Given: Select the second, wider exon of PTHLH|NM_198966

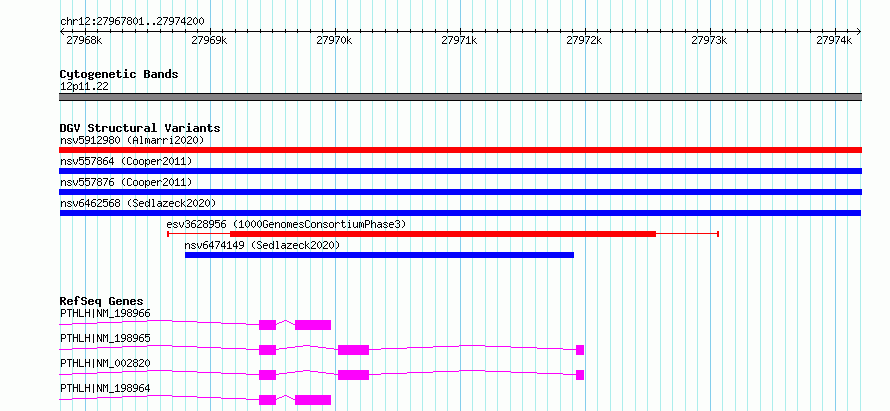Looking at the screenshot, I should tap(313, 325).
